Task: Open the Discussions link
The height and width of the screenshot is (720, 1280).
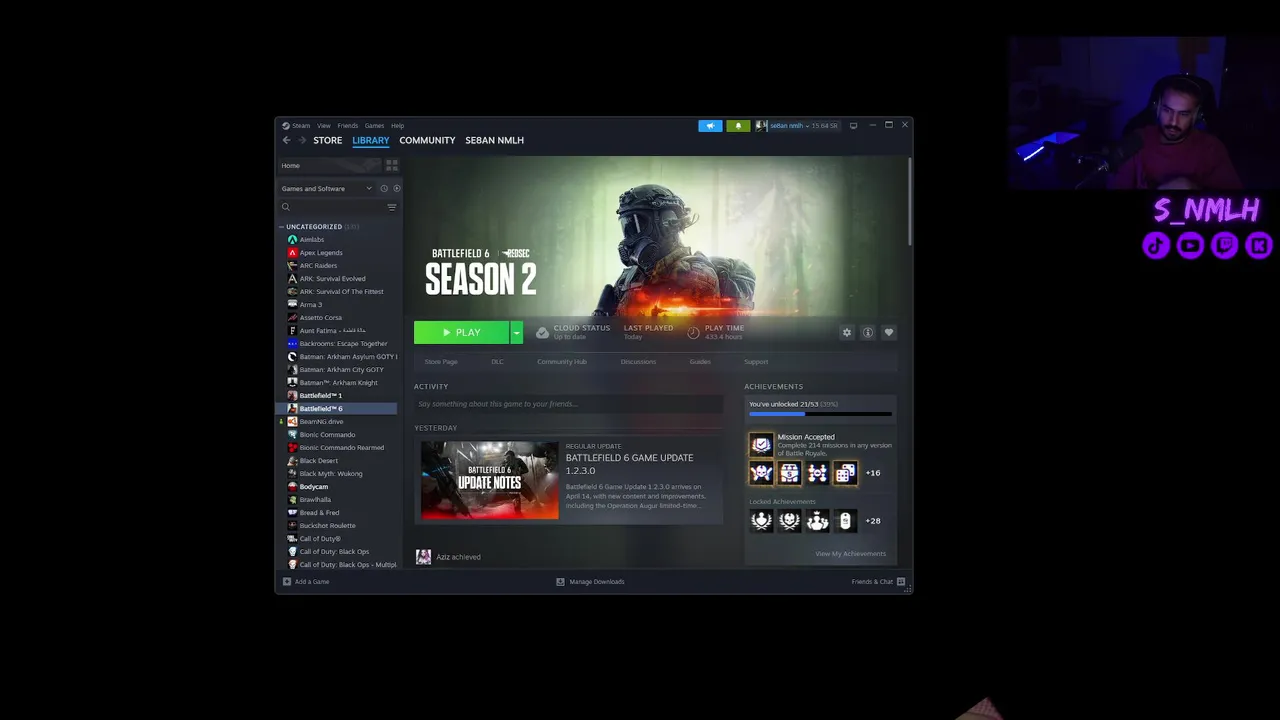Action: click(638, 362)
